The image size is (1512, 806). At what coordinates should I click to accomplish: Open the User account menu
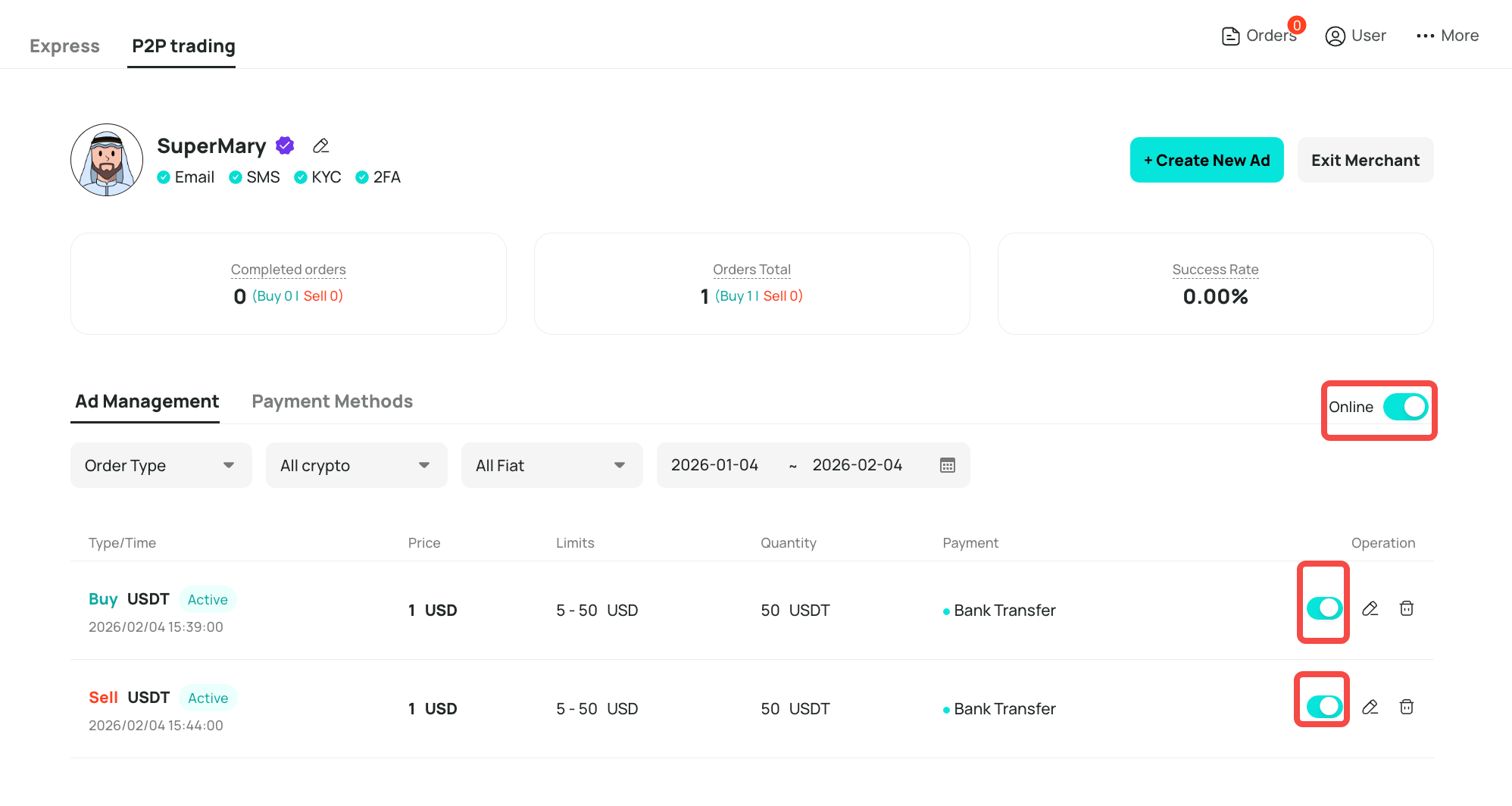1355,36
